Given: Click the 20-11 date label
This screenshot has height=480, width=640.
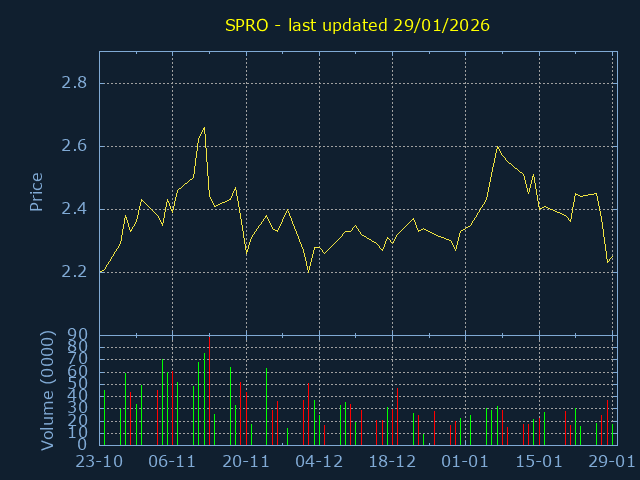Looking at the screenshot, I should coord(246,462).
